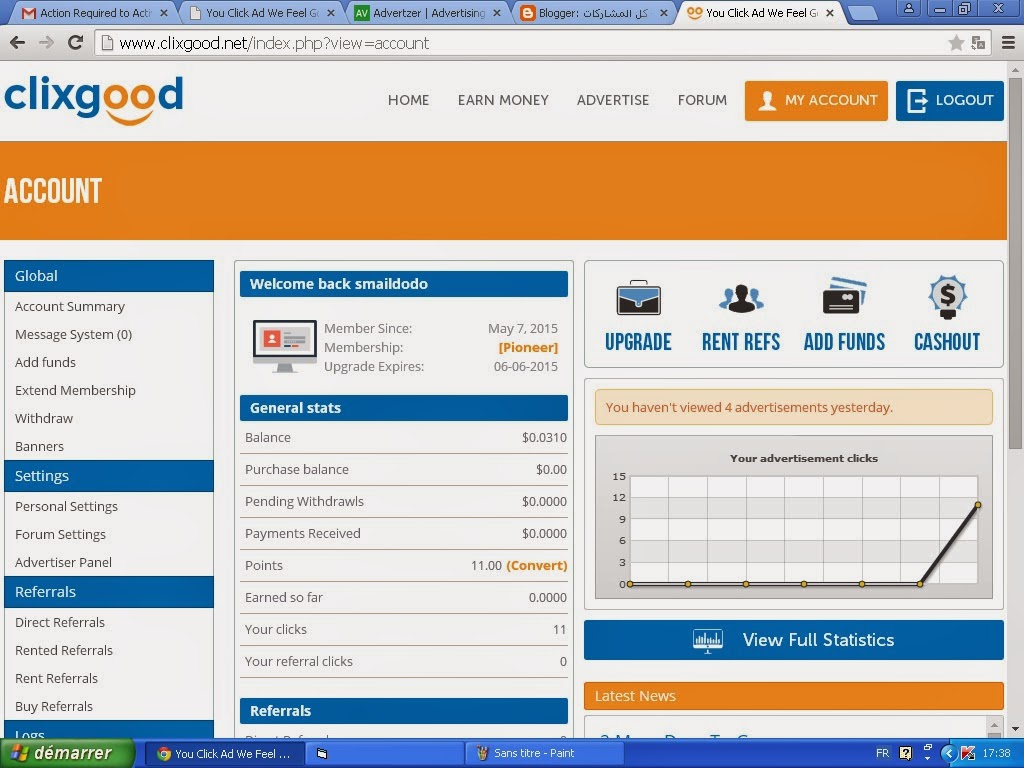Image resolution: width=1024 pixels, height=768 pixels.
Task: Click the browser forward arrow
Action: point(46,43)
